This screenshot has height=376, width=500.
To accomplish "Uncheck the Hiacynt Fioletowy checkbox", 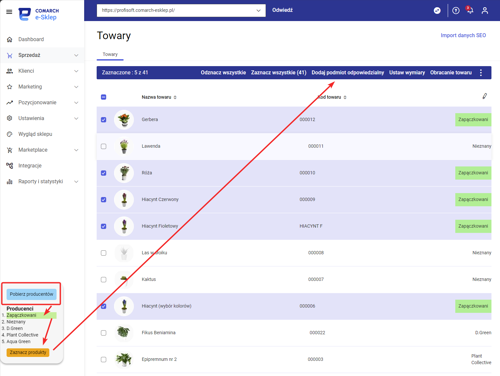I will tap(104, 226).
